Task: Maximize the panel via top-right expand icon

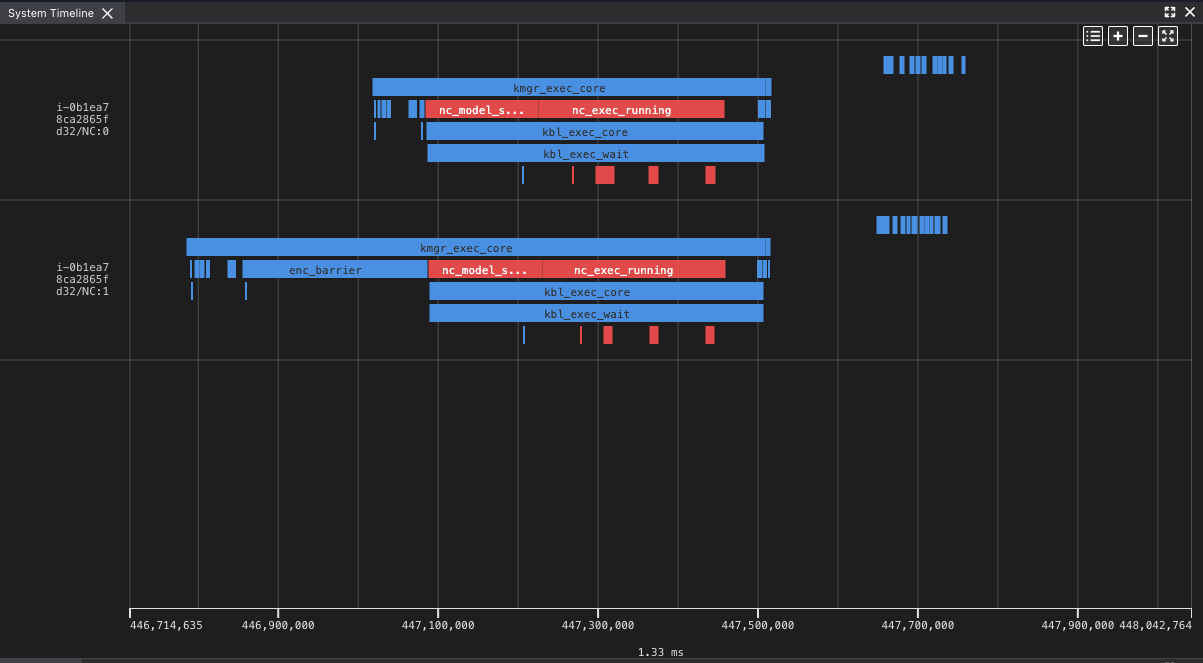Action: [1169, 12]
